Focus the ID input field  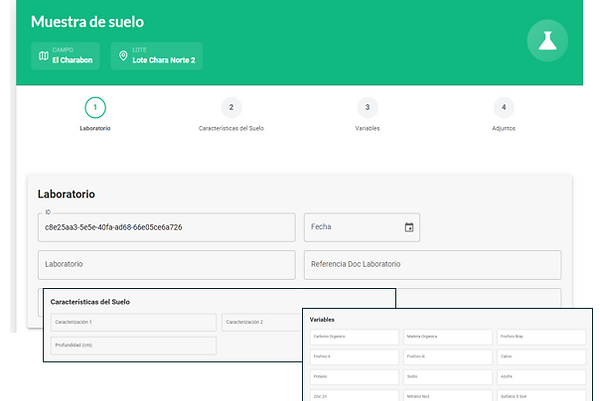[x=167, y=227]
